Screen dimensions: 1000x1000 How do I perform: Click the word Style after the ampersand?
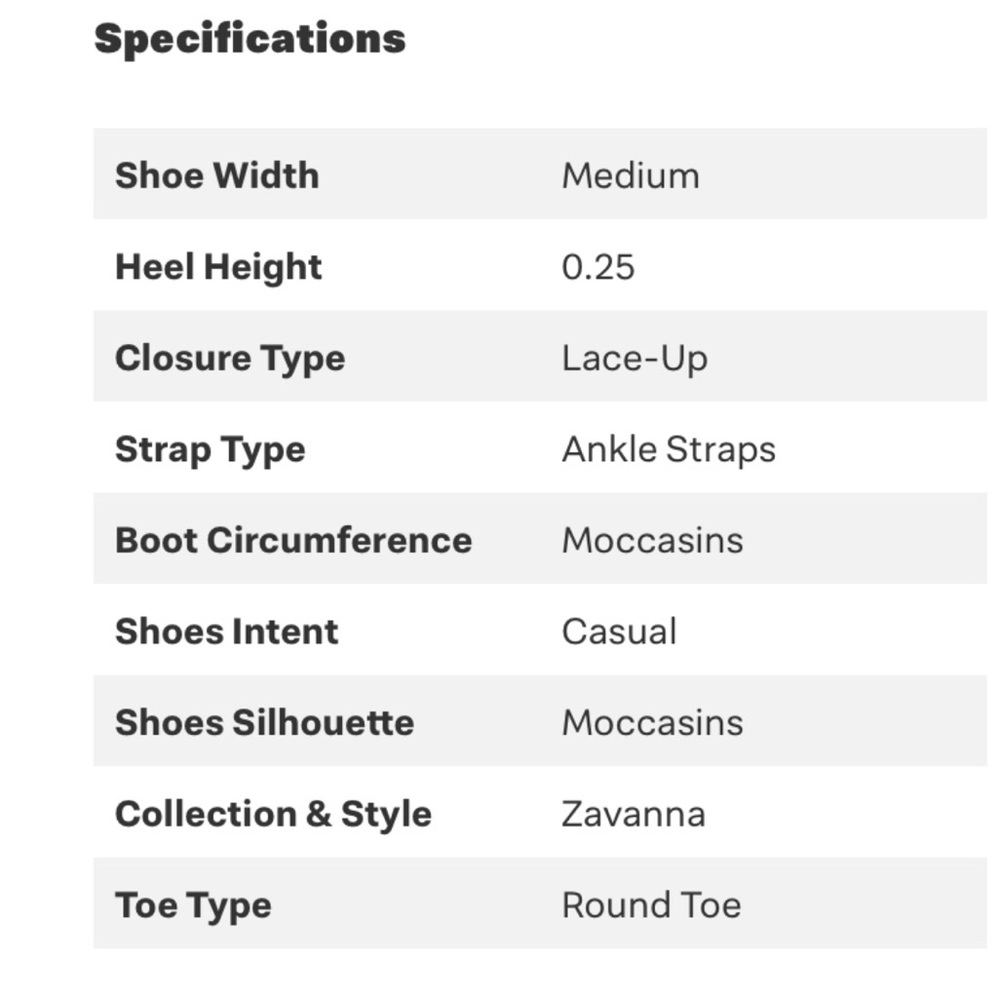coord(386,813)
